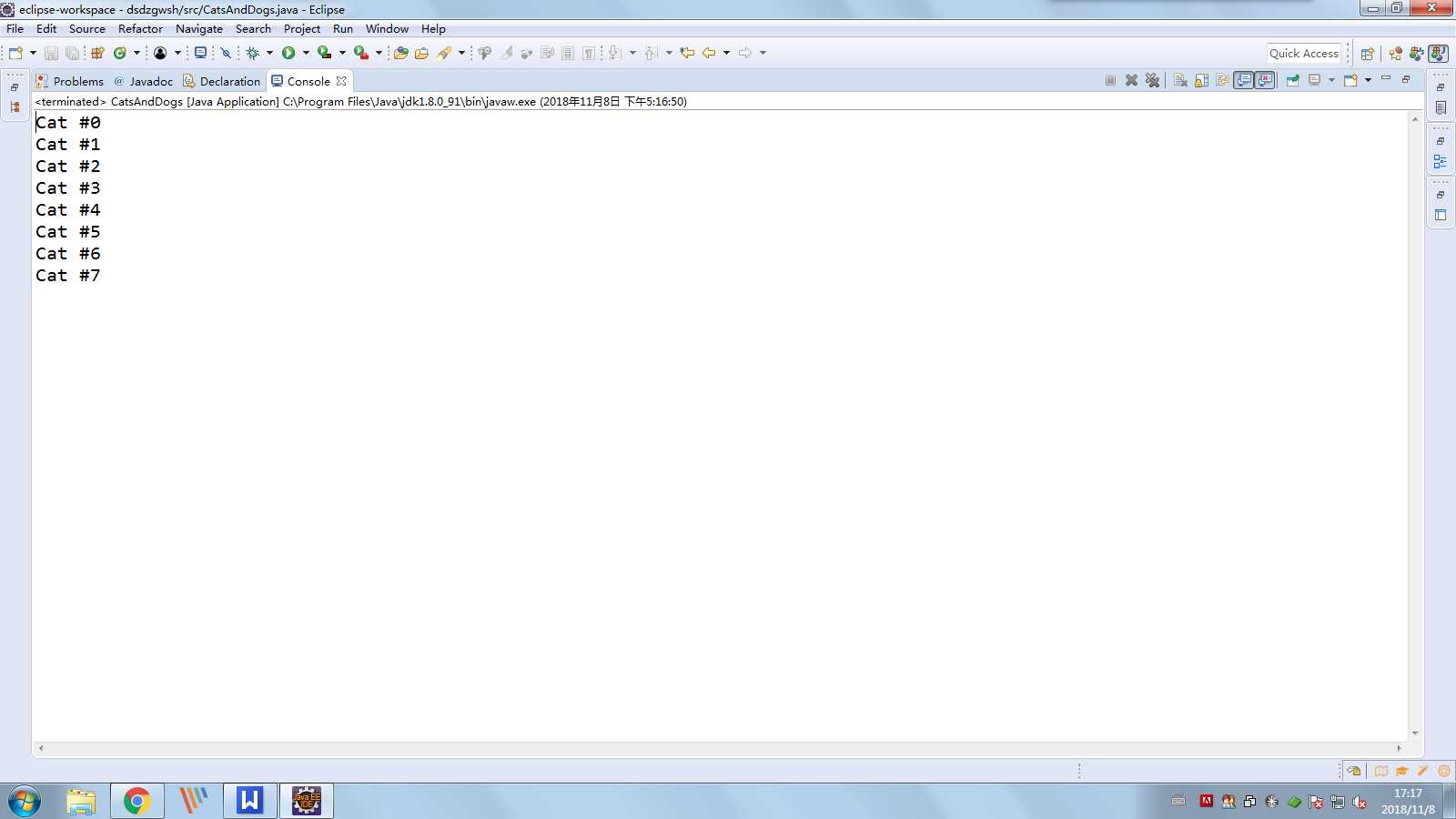Minimize the Console view panel
1456x819 pixels.
pyautogui.click(x=1386, y=79)
